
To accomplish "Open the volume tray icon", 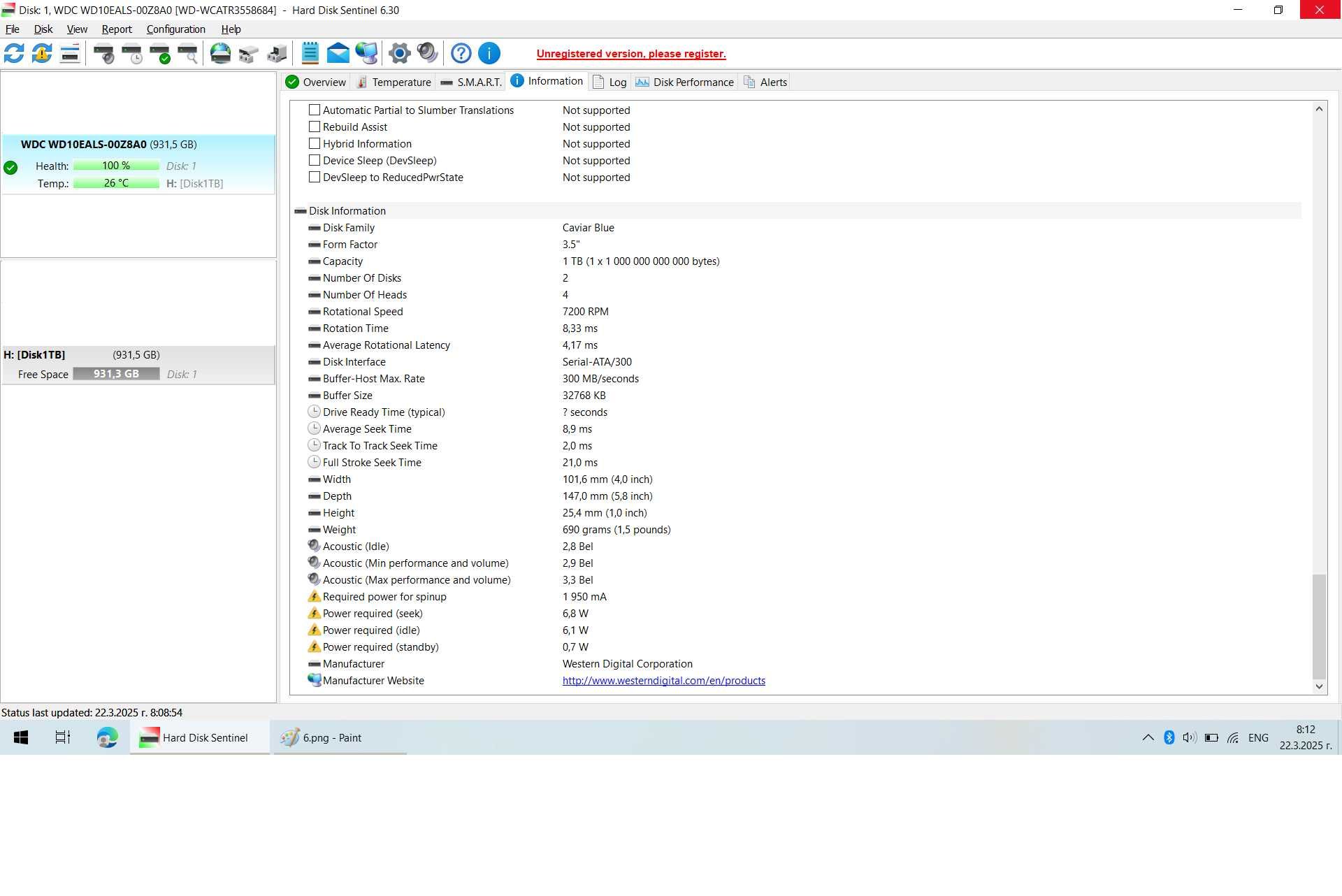I will [1190, 737].
